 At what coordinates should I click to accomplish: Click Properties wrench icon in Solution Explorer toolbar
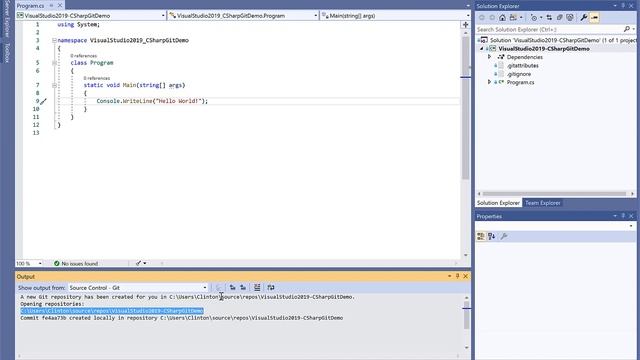point(584,18)
